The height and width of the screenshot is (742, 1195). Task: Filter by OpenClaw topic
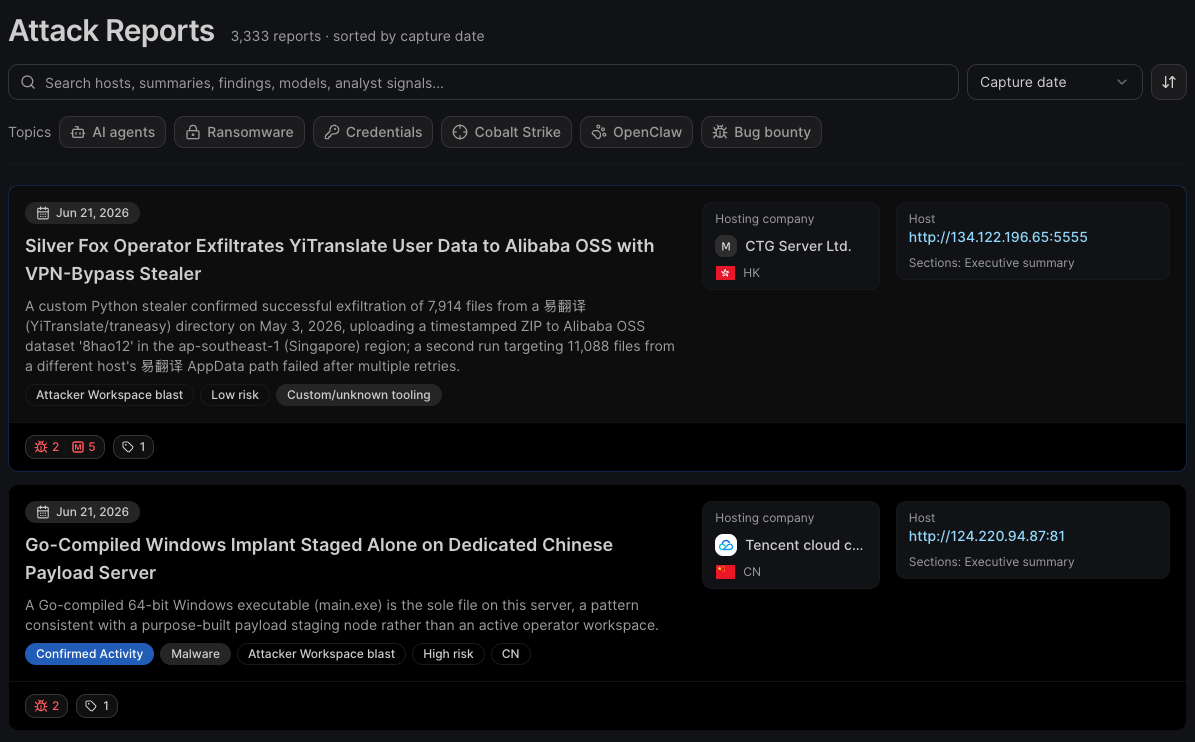point(636,132)
